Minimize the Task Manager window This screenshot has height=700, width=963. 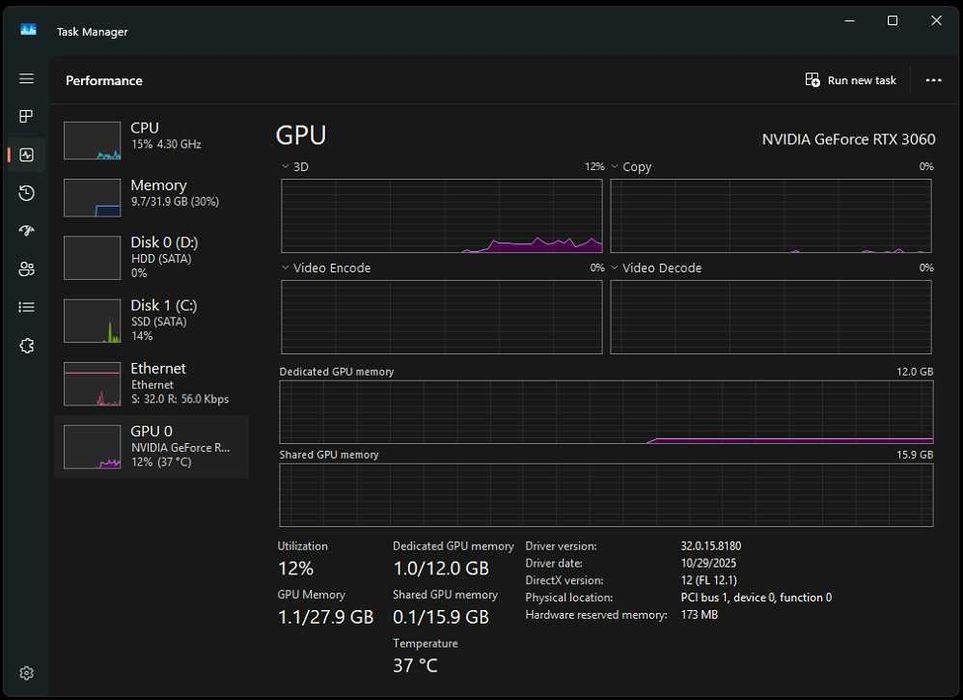click(x=850, y=20)
